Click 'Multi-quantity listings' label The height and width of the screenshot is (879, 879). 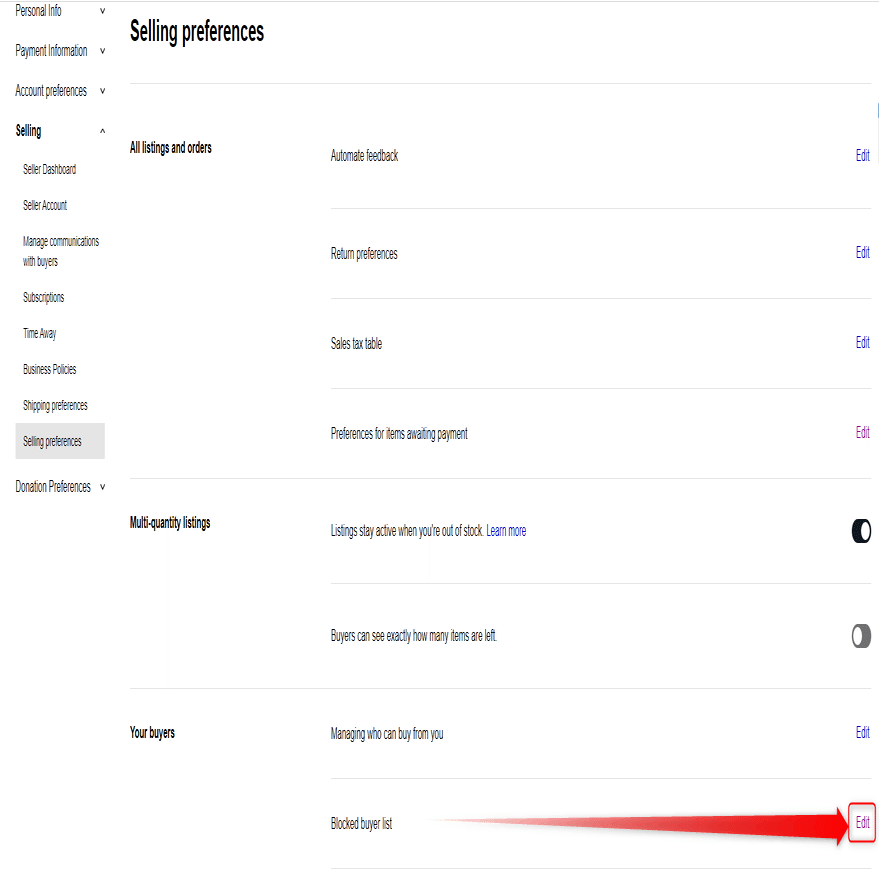click(x=170, y=523)
